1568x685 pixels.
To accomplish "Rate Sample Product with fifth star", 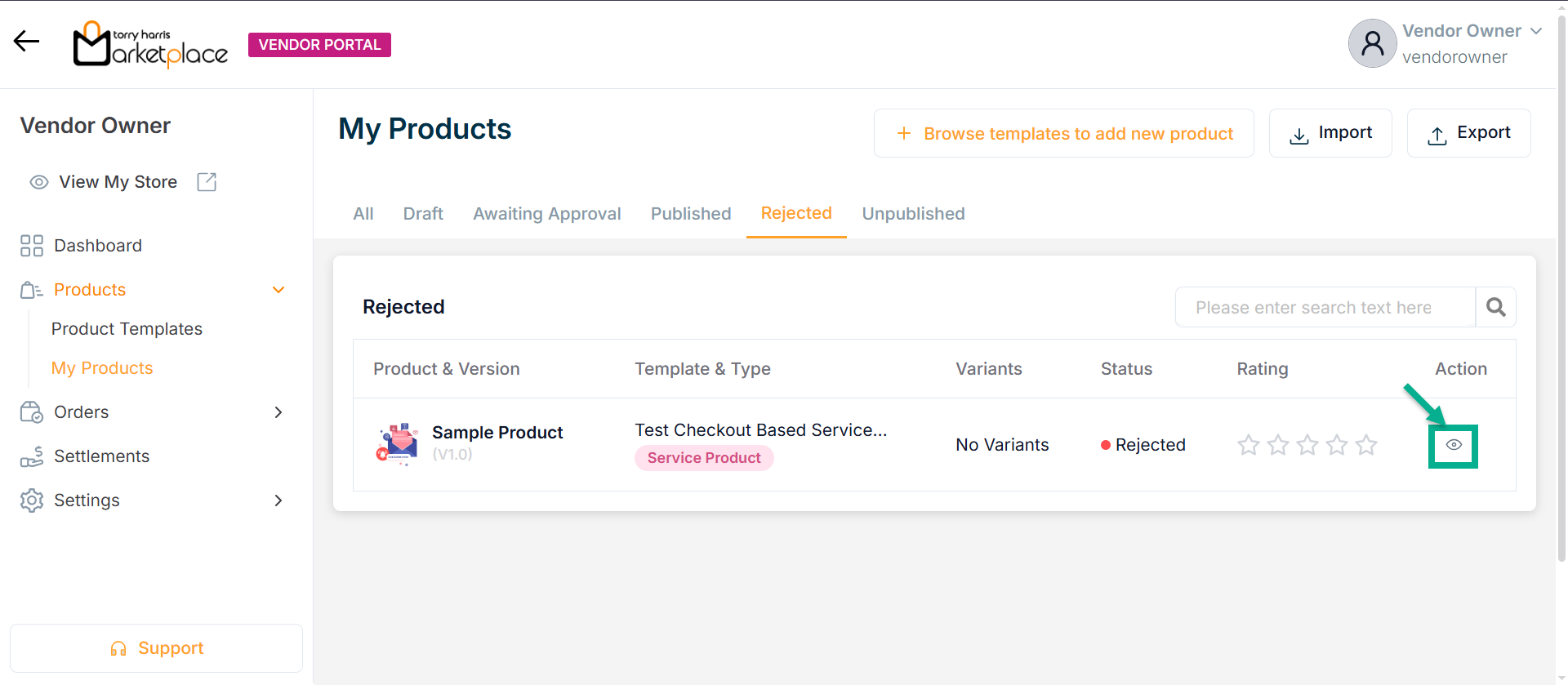I will click(1365, 445).
